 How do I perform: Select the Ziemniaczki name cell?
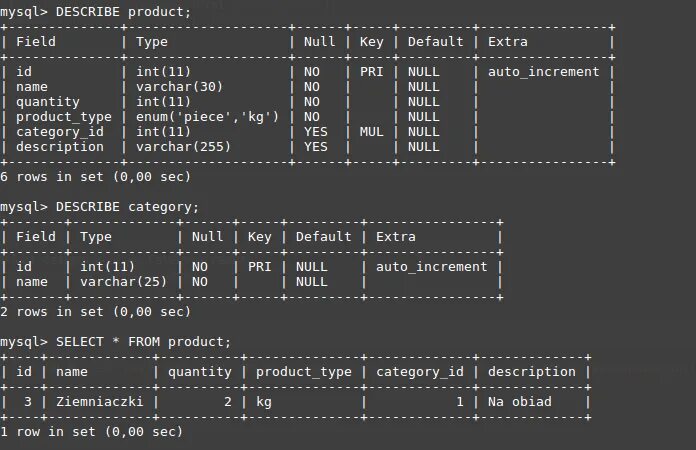100,402
